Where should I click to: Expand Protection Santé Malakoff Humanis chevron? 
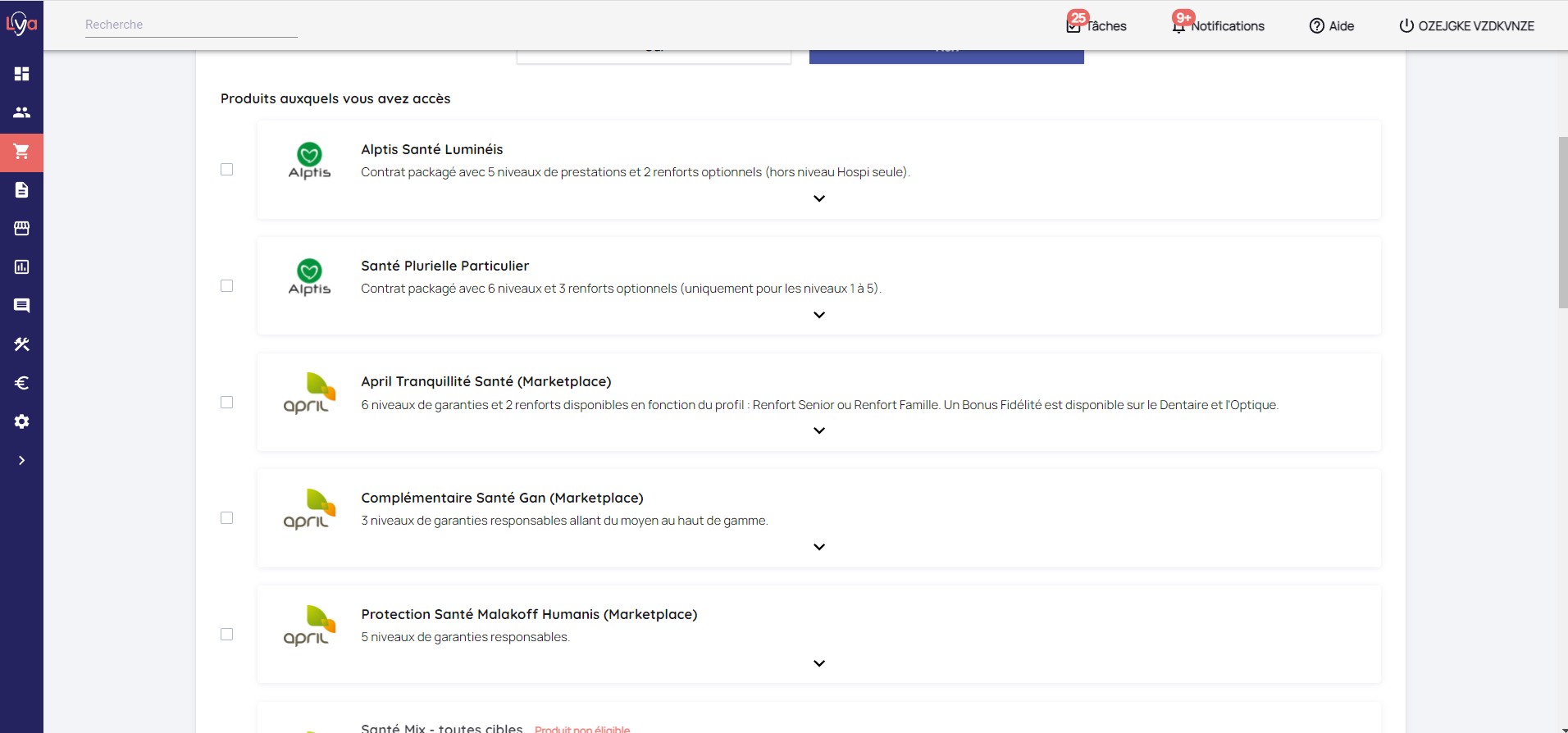pyautogui.click(x=818, y=663)
